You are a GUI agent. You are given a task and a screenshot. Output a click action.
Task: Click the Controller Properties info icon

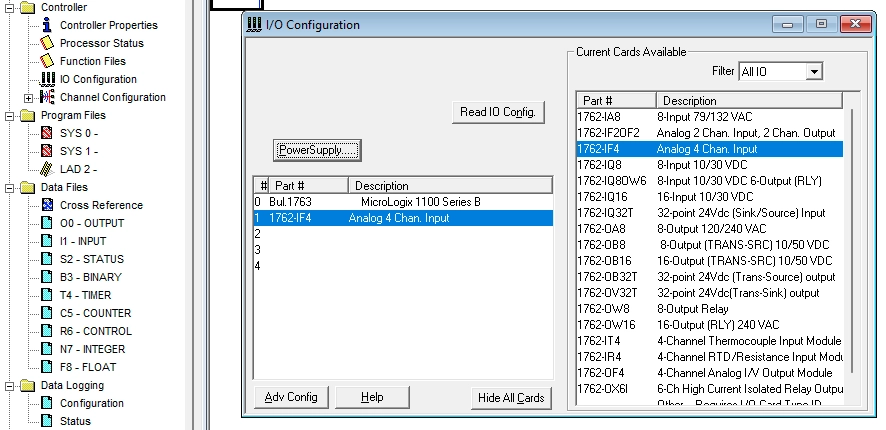(x=47, y=25)
